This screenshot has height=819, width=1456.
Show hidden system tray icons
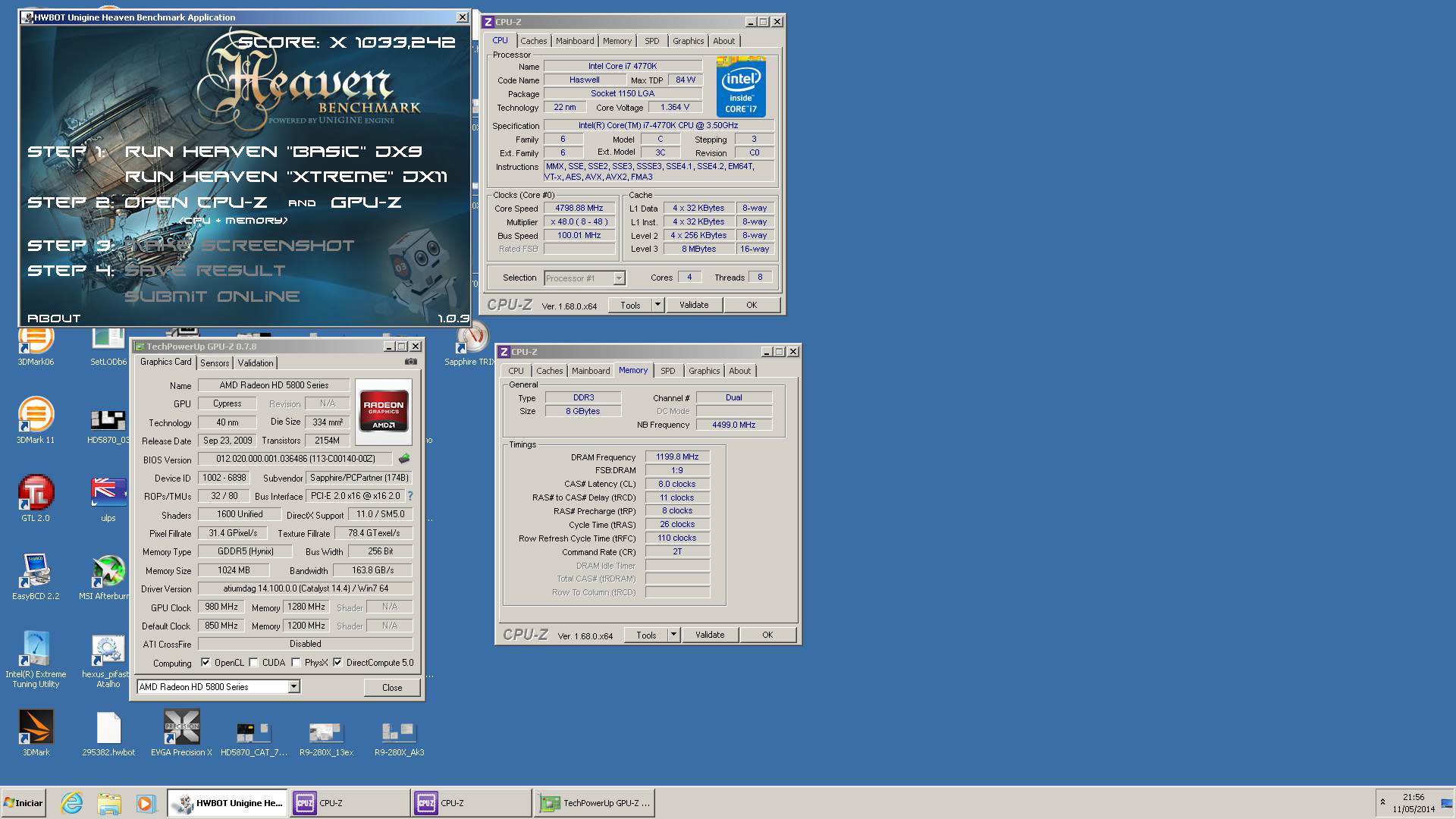(1382, 802)
